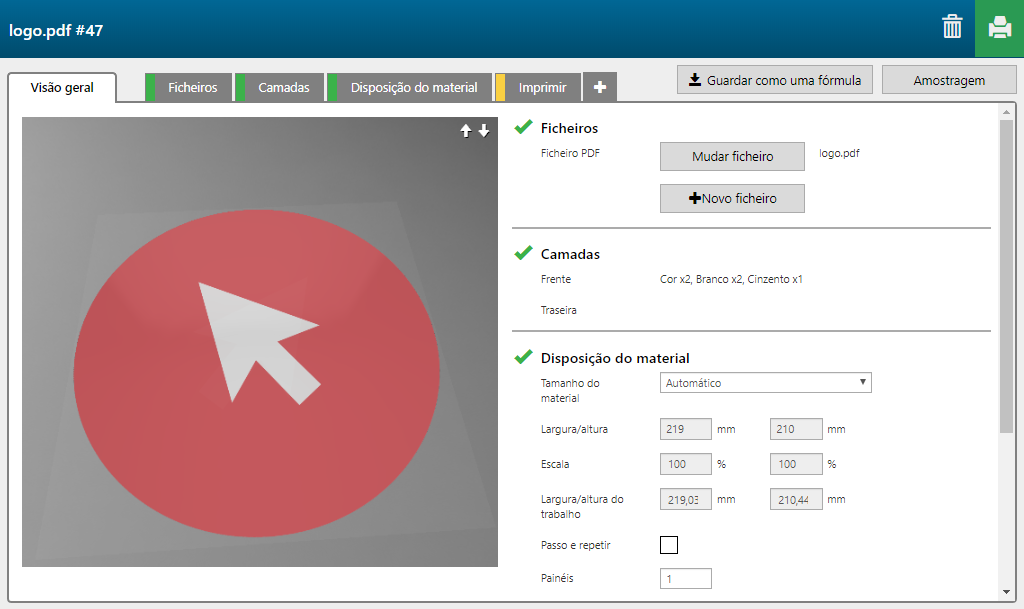Select the Imprimir tab
The height and width of the screenshot is (609, 1024).
(x=542, y=88)
